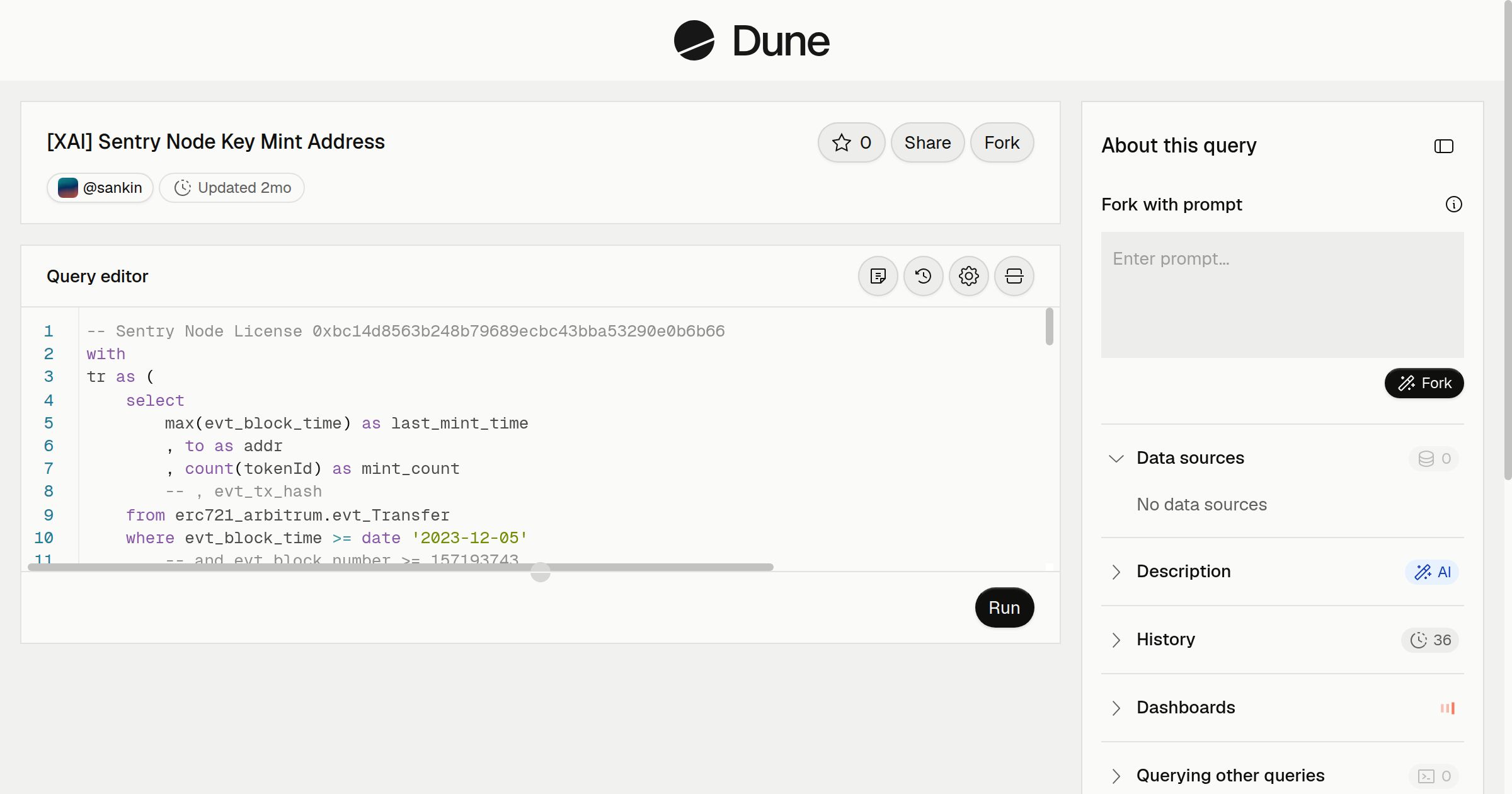1512x794 pixels.
Task: Click the query title '[XAI] Sentry Node Key Mint Address'
Action: (215, 142)
